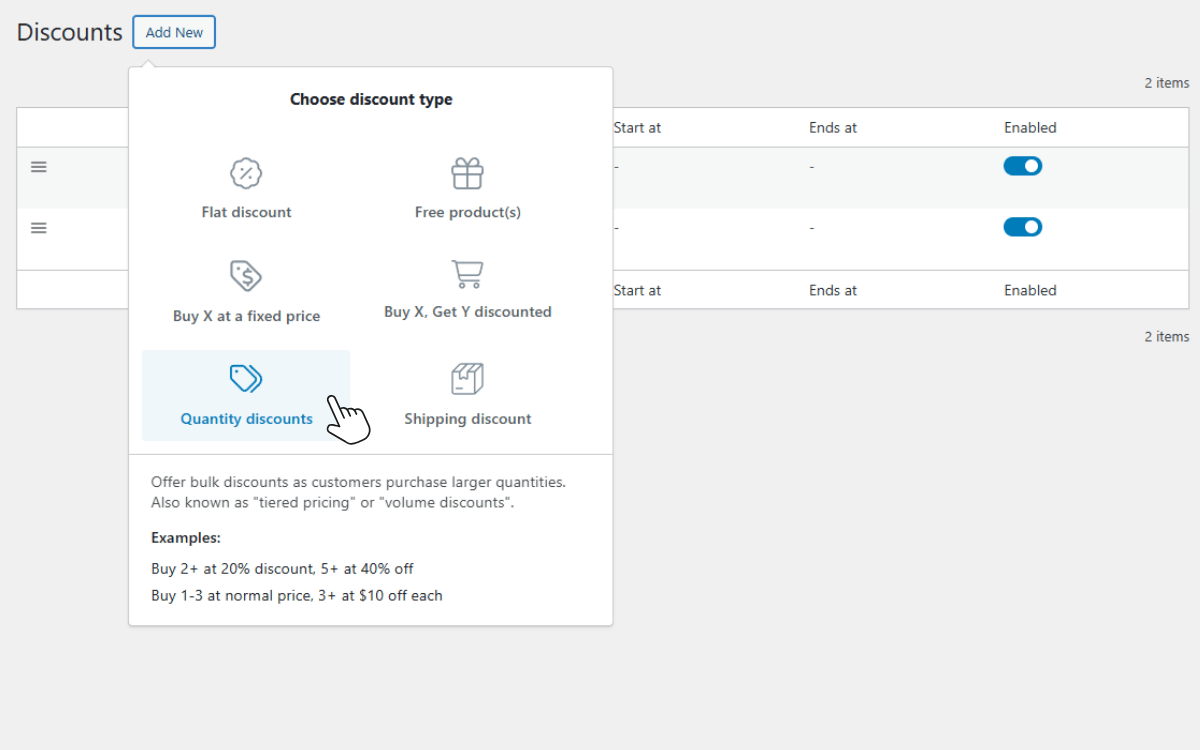The height and width of the screenshot is (750, 1200).
Task: Click the 'Buy X, Get Y discounted' label
Action: (x=467, y=312)
